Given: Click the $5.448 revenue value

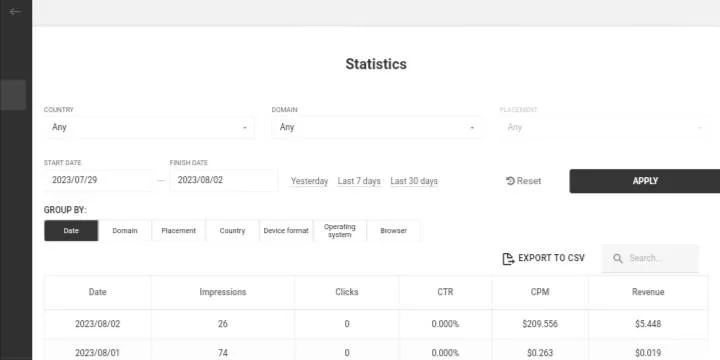Looking at the screenshot, I should coord(648,324).
